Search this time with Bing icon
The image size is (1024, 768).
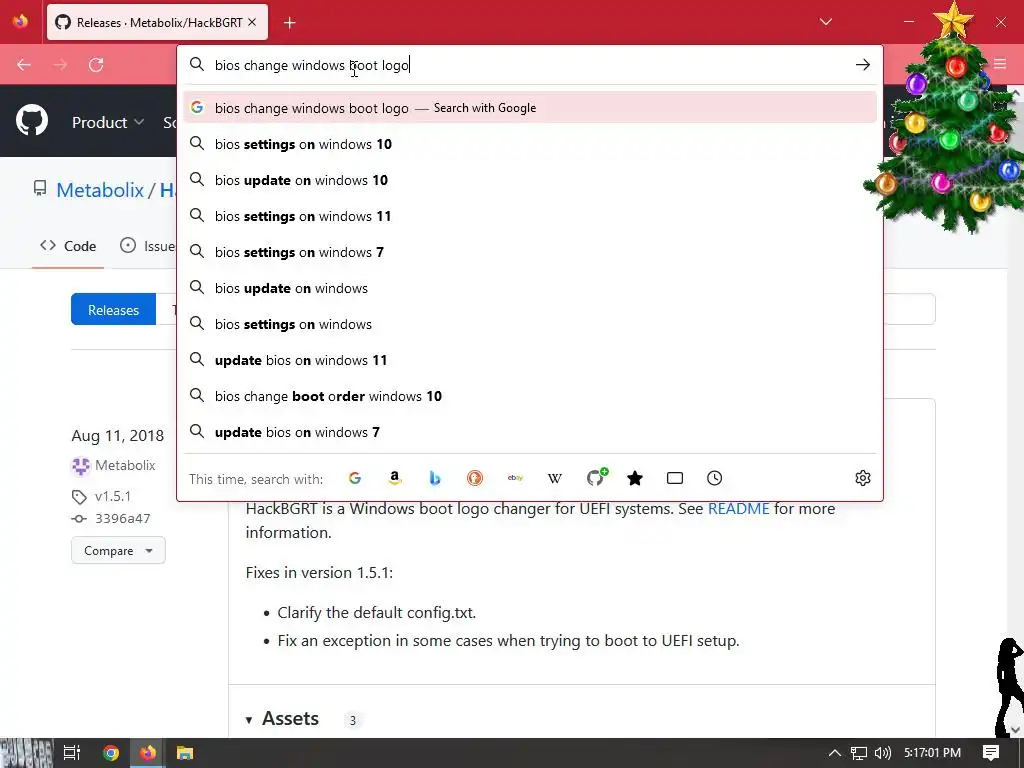click(x=435, y=478)
